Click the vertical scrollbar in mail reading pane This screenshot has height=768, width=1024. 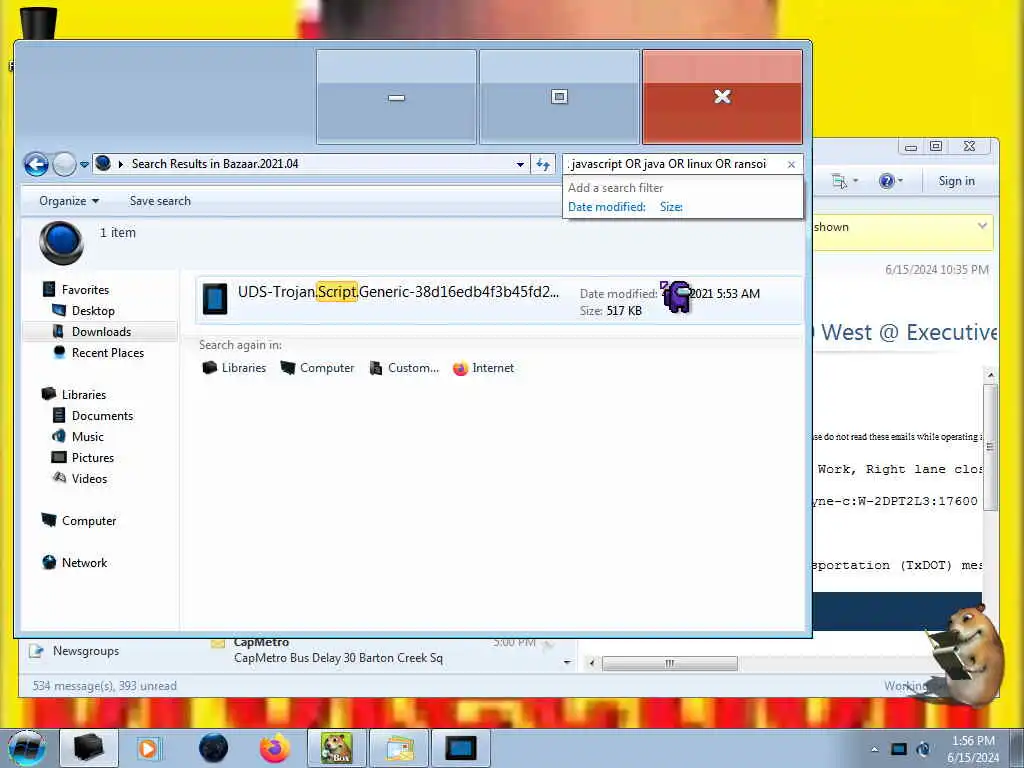[990, 447]
